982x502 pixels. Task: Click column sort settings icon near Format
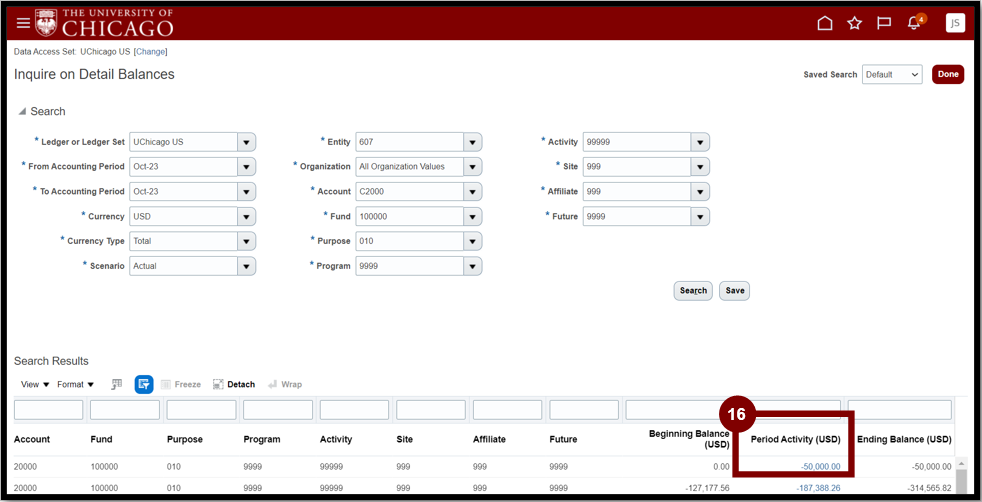[116, 384]
